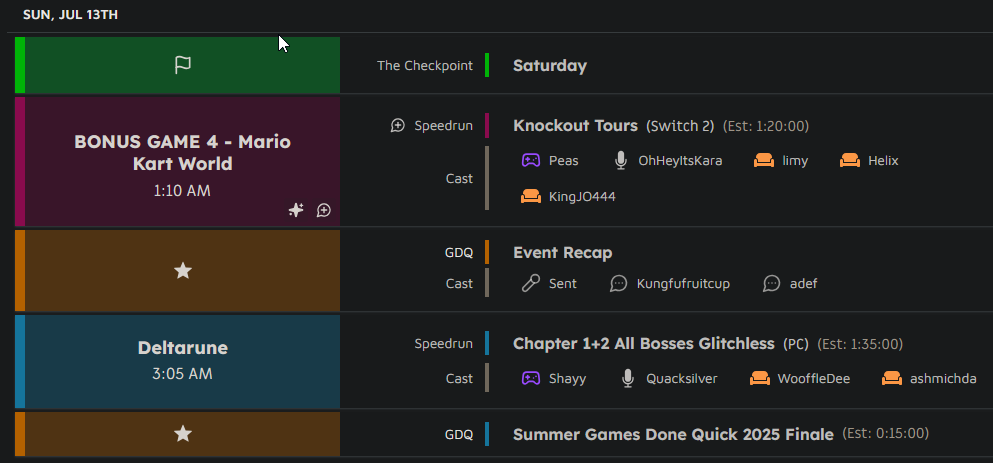993x463 pixels.
Task: Click the 1:10 AM start time
Action: 182,190
